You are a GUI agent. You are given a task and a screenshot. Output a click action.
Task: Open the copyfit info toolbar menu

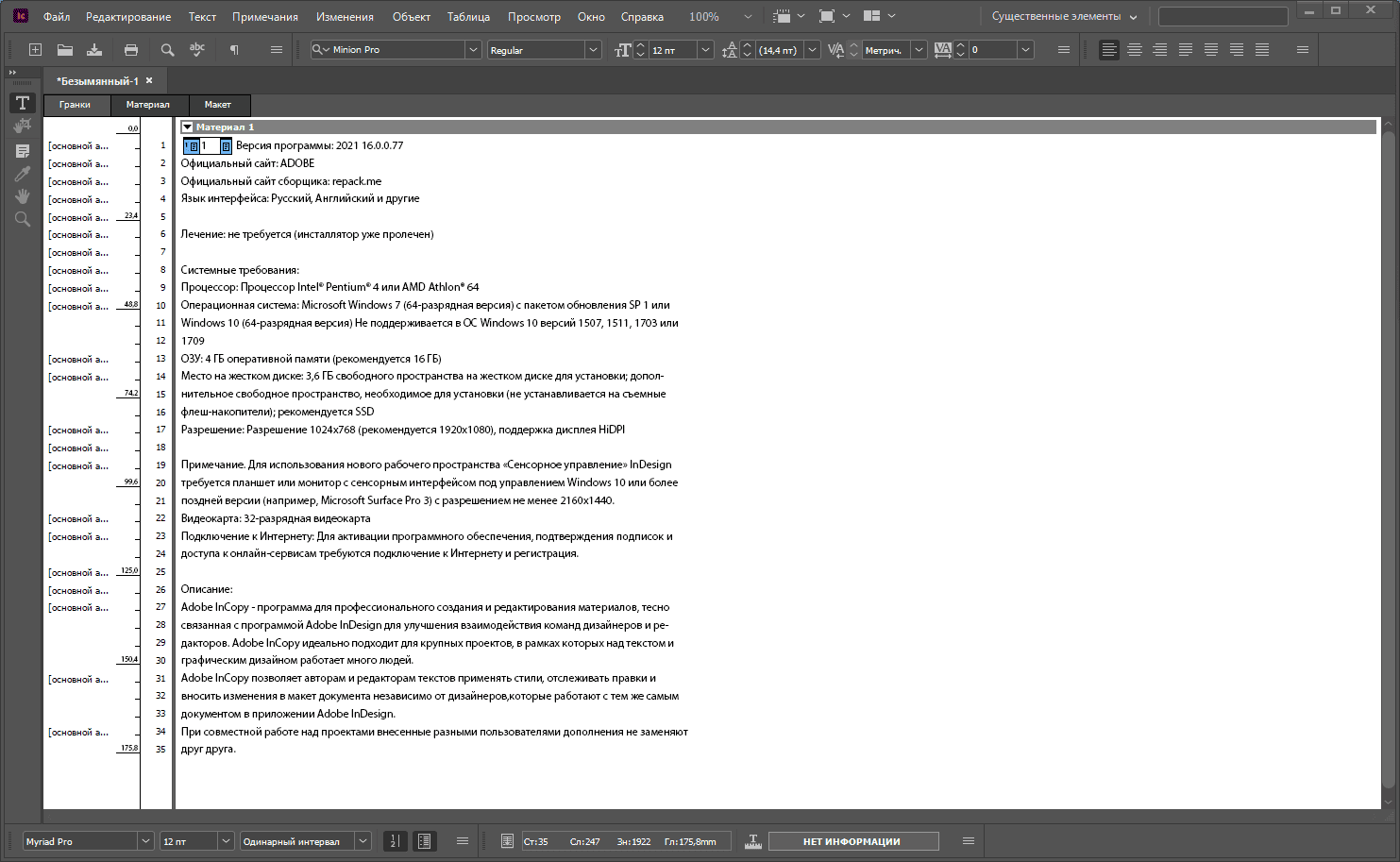coord(969,841)
